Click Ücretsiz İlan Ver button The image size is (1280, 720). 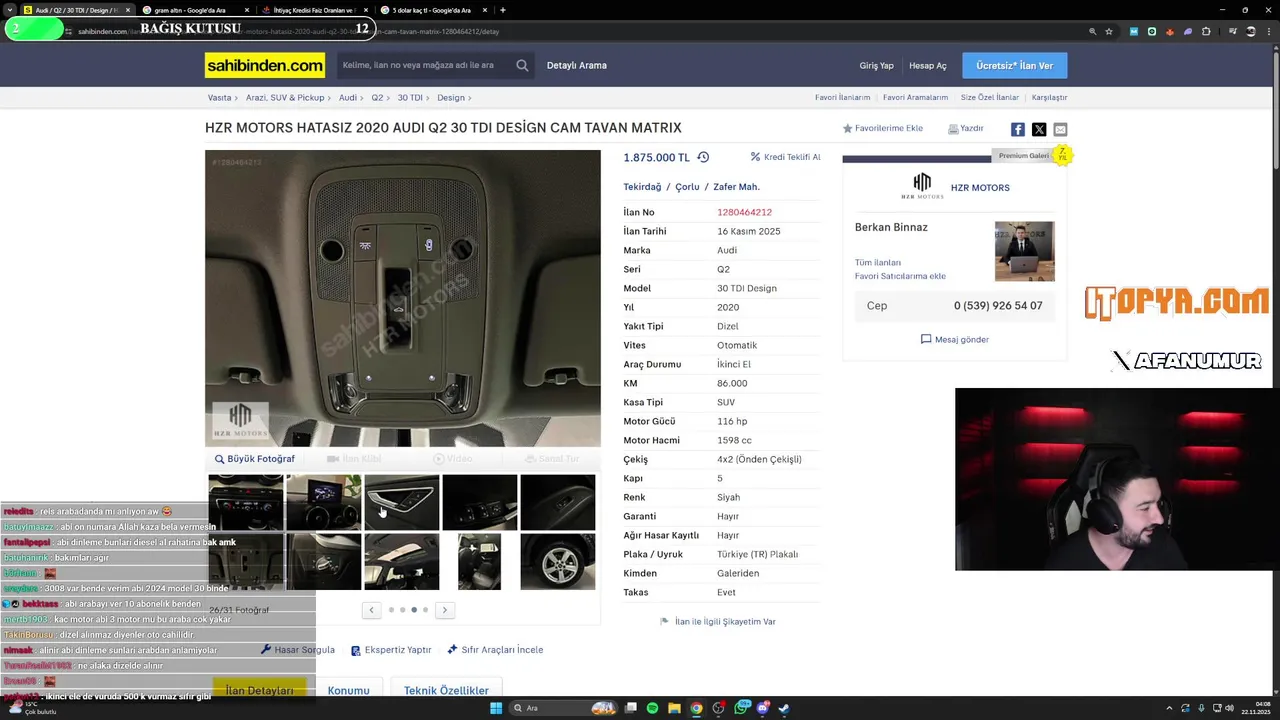coord(1015,66)
